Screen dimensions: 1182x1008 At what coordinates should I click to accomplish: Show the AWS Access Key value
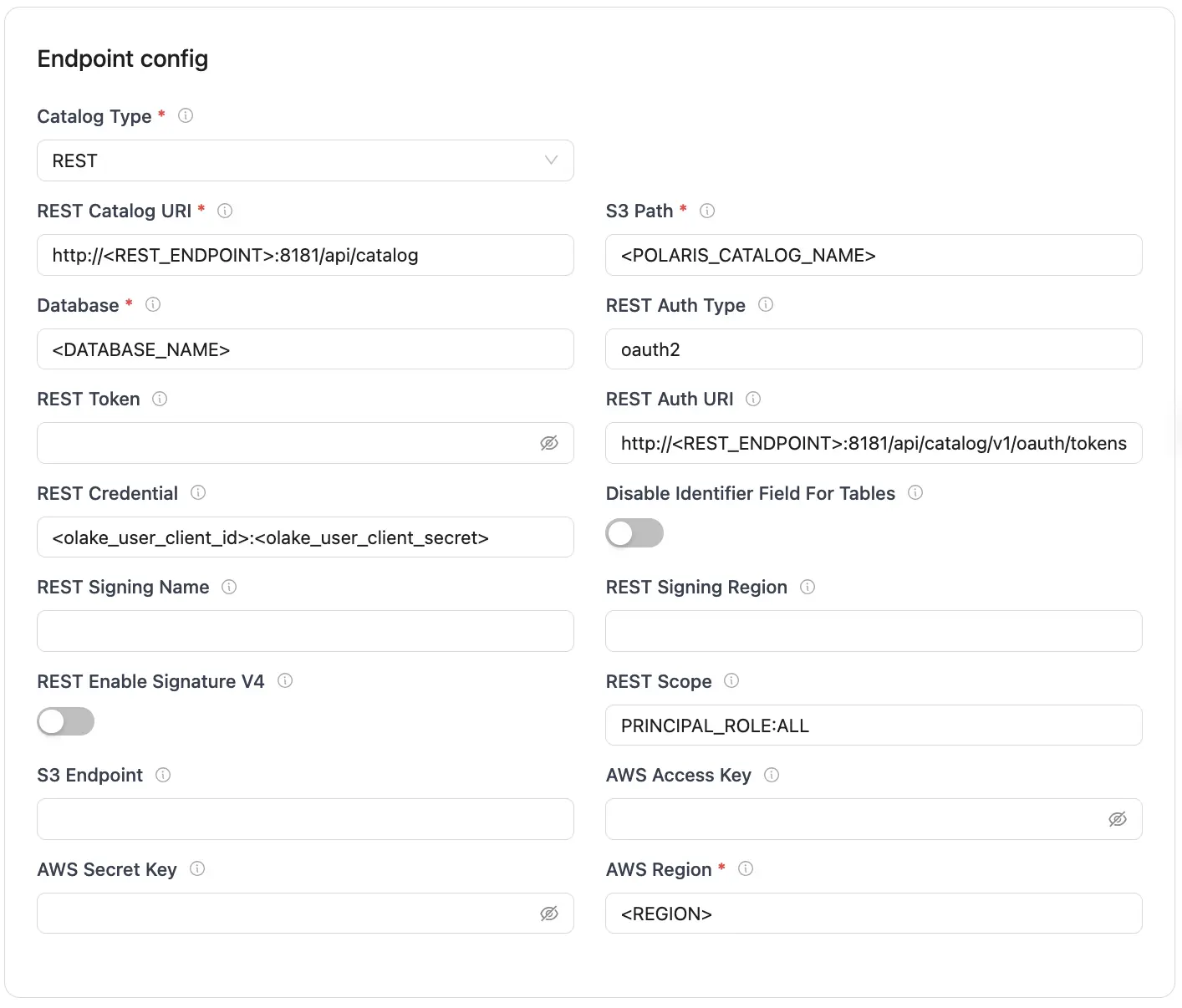coord(1118,819)
